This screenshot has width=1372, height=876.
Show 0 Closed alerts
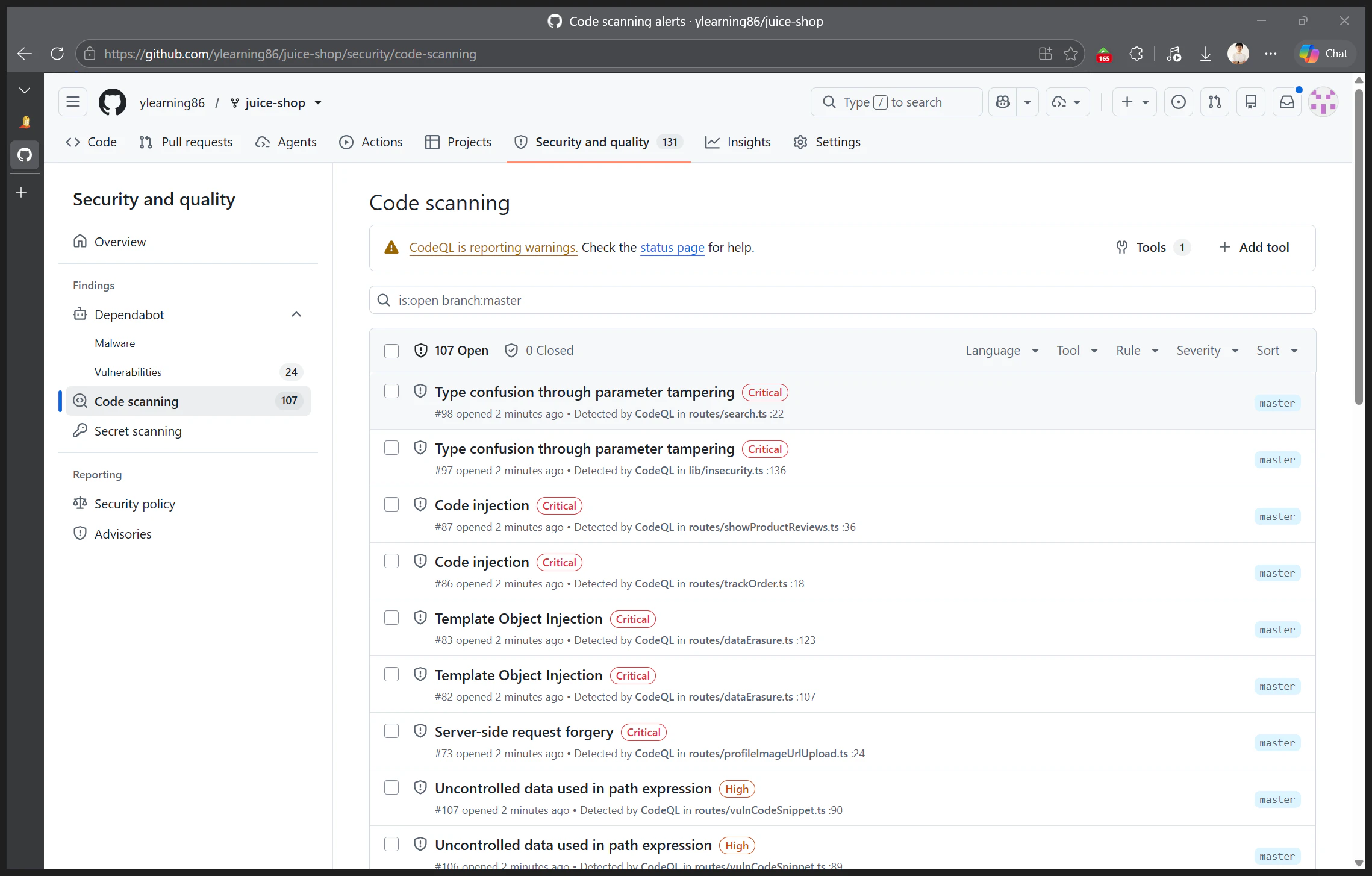click(539, 351)
